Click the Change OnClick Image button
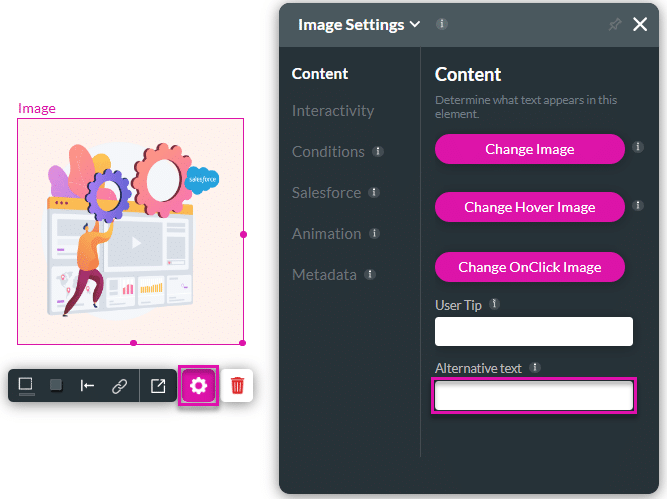The width and height of the screenshot is (667, 499). pyautogui.click(x=530, y=267)
